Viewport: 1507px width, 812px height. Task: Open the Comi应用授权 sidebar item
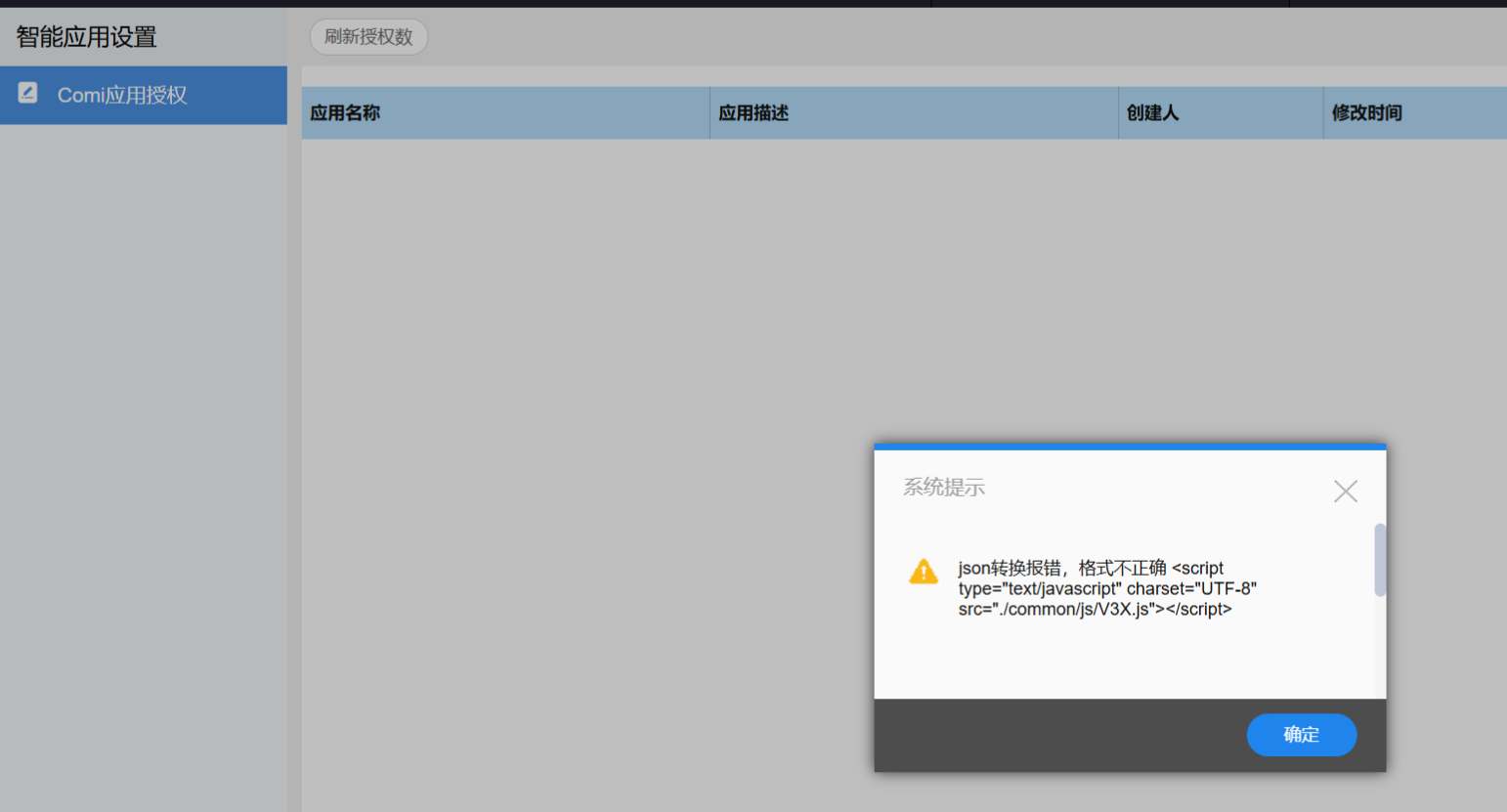(x=144, y=95)
